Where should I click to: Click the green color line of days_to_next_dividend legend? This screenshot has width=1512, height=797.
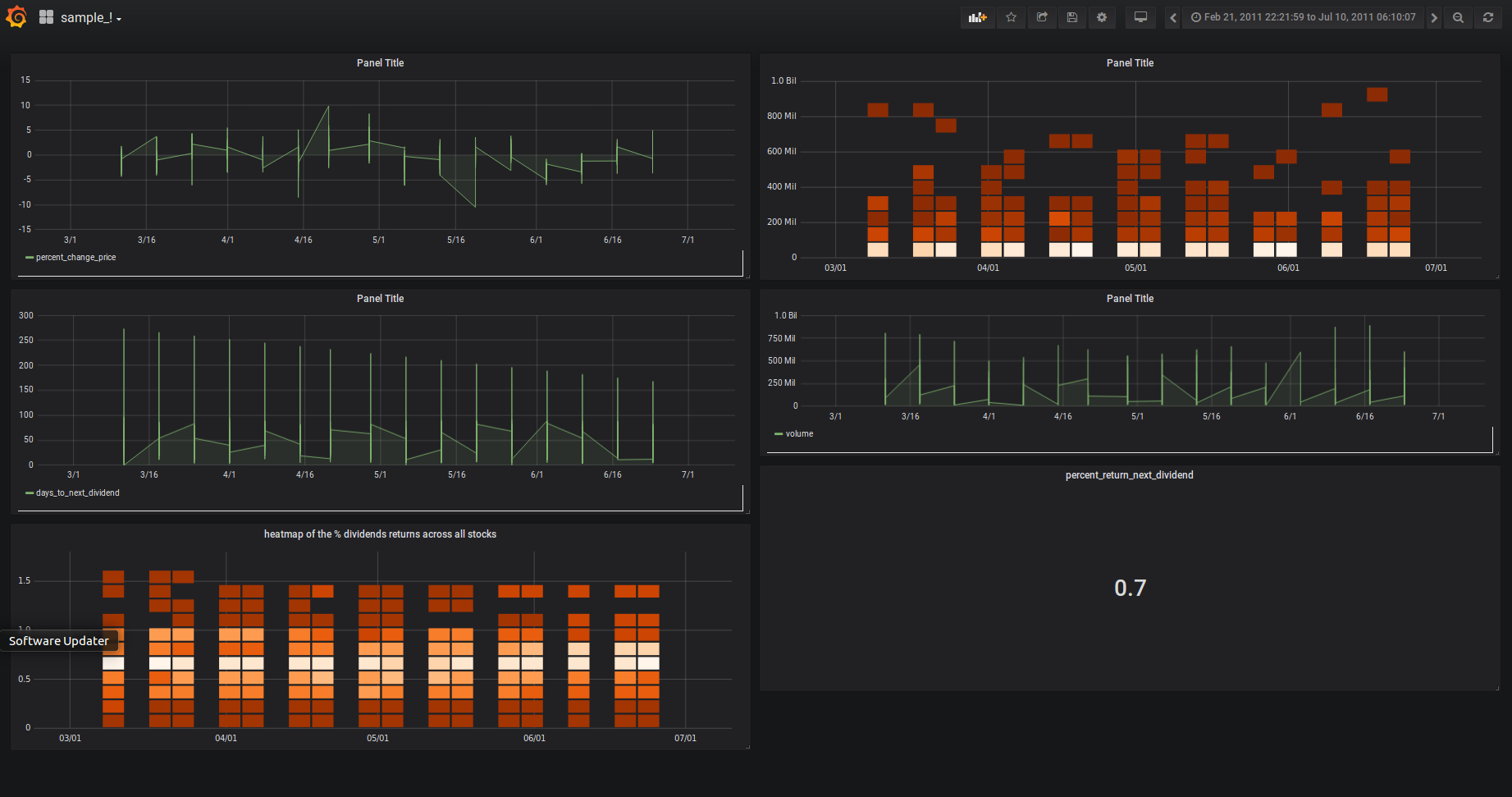[x=30, y=493]
